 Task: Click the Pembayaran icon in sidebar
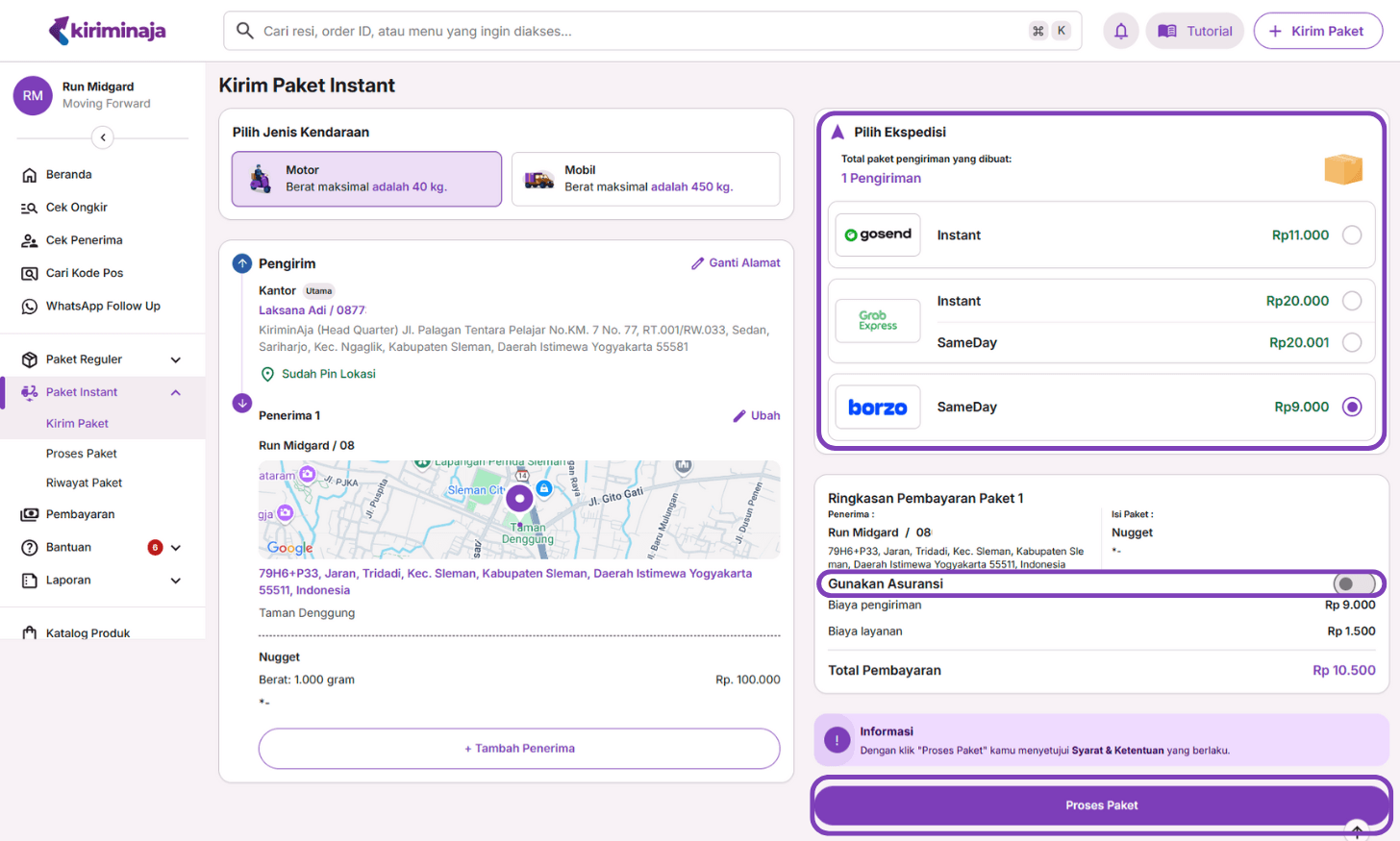(x=30, y=515)
